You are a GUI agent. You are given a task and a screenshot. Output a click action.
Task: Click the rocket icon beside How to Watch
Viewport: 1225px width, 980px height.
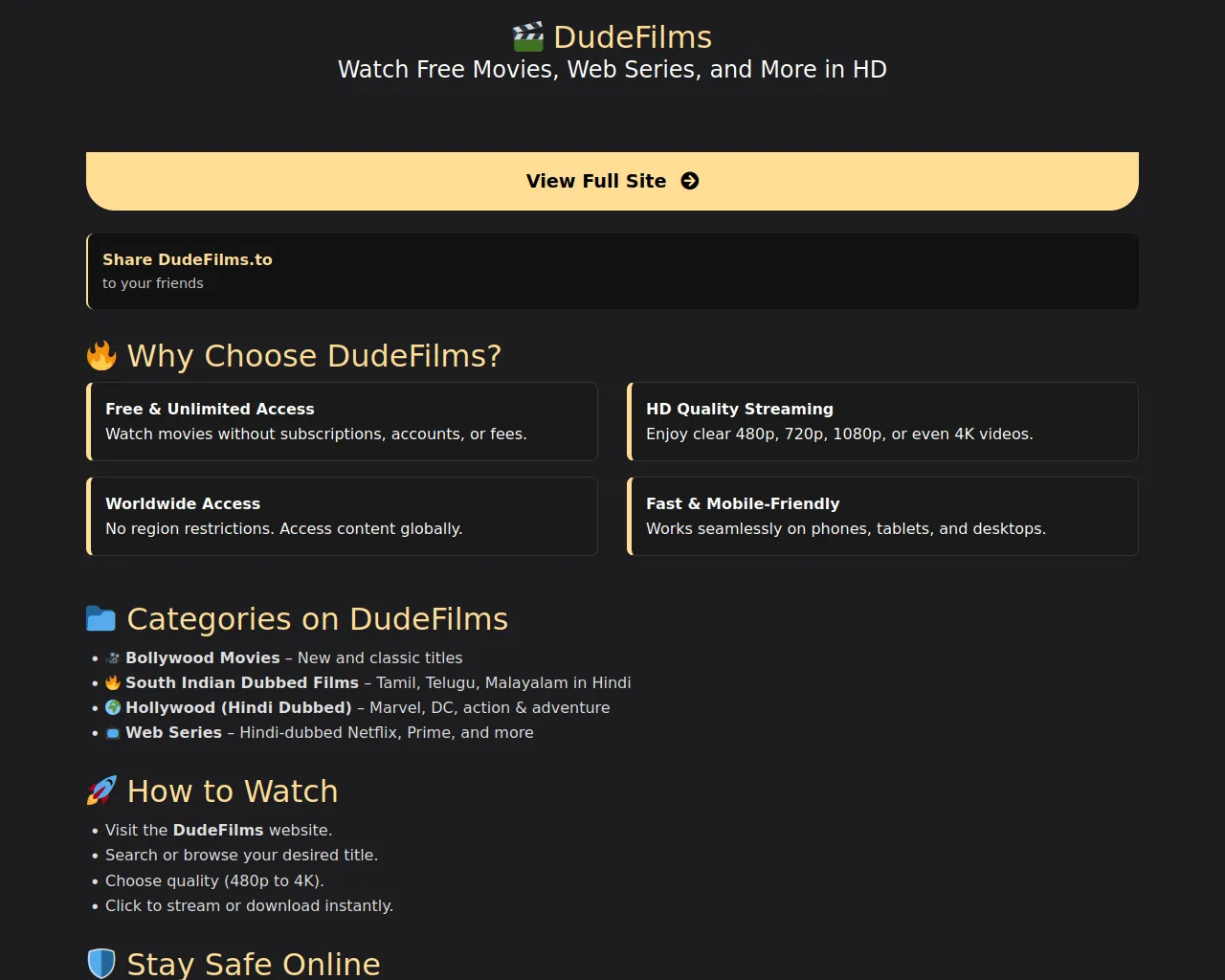tap(101, 791)
